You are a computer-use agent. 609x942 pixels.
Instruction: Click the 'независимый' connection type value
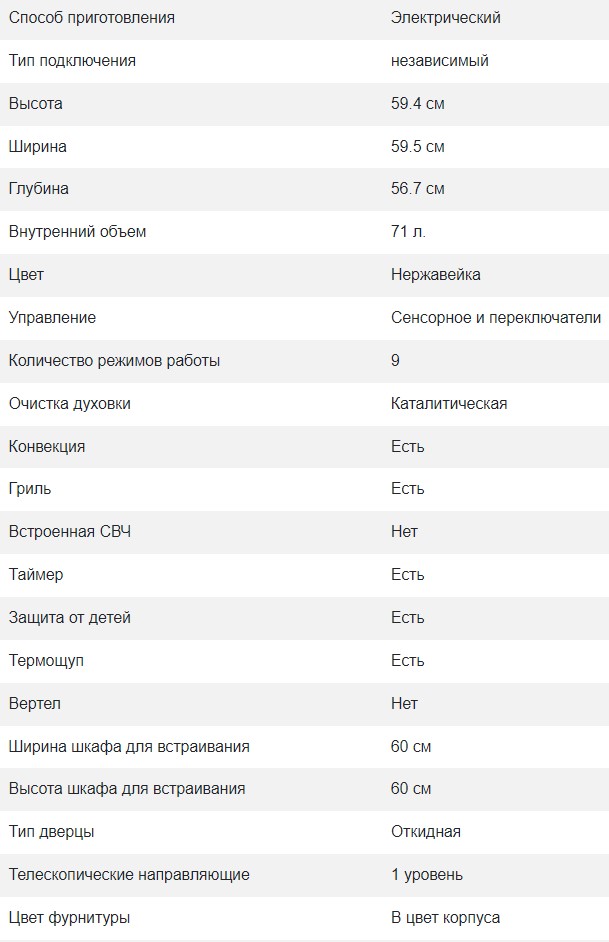(439, 61)
